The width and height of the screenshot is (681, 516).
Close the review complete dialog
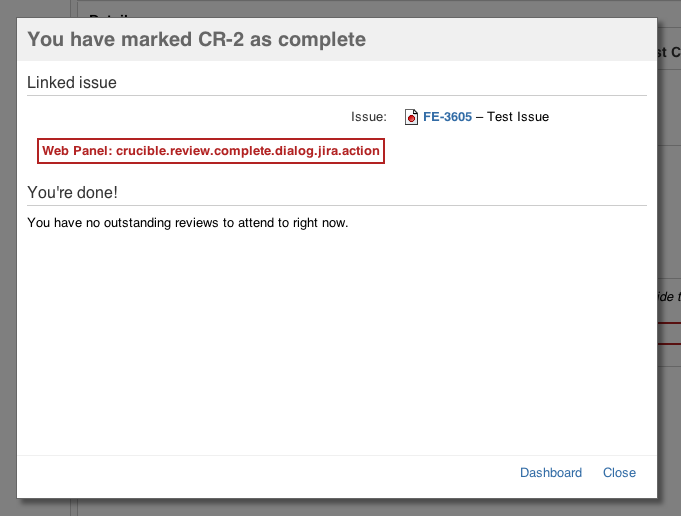tap(619, 473)
